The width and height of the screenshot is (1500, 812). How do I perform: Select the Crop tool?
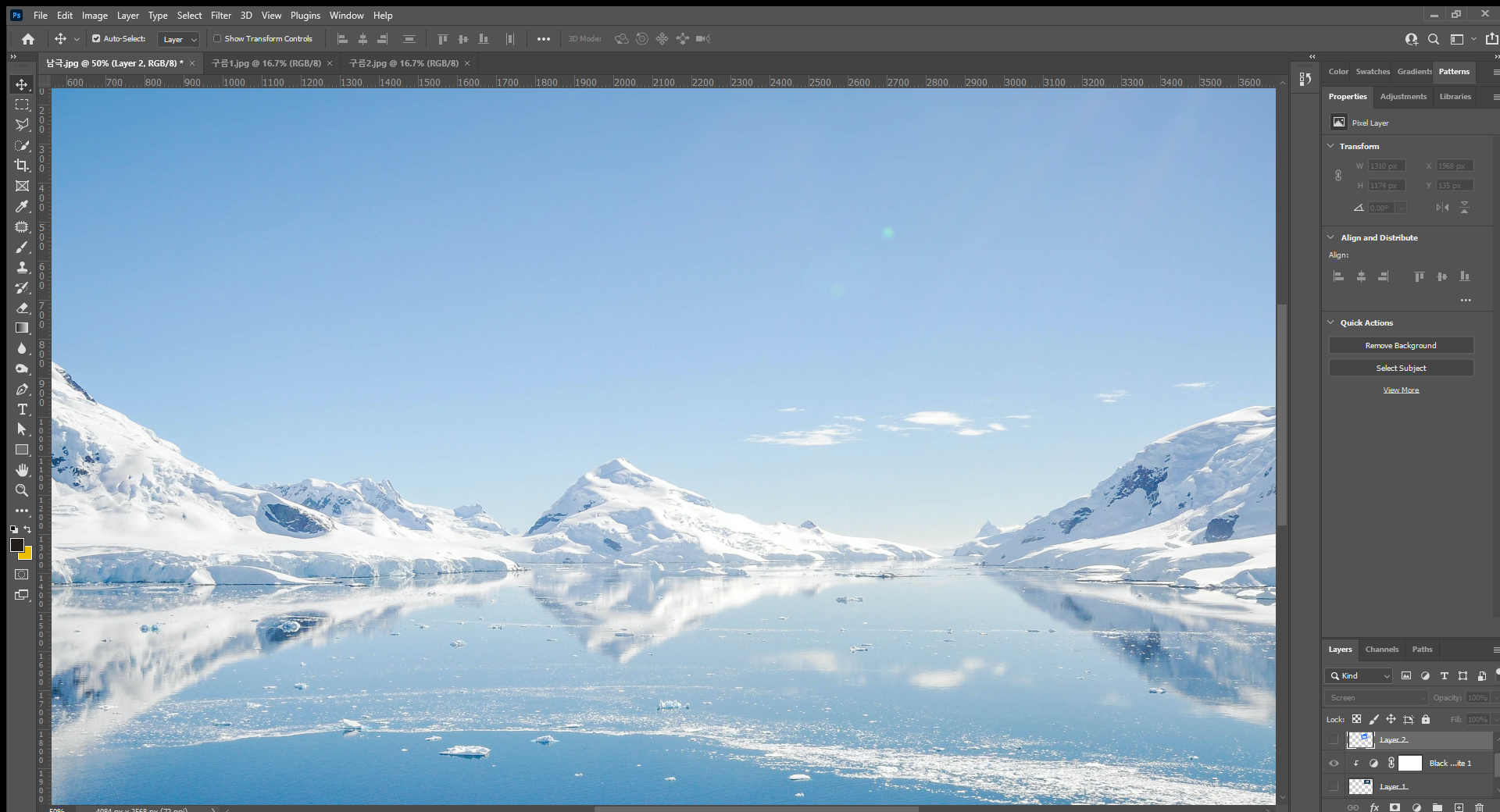click(x=22, y=166)
